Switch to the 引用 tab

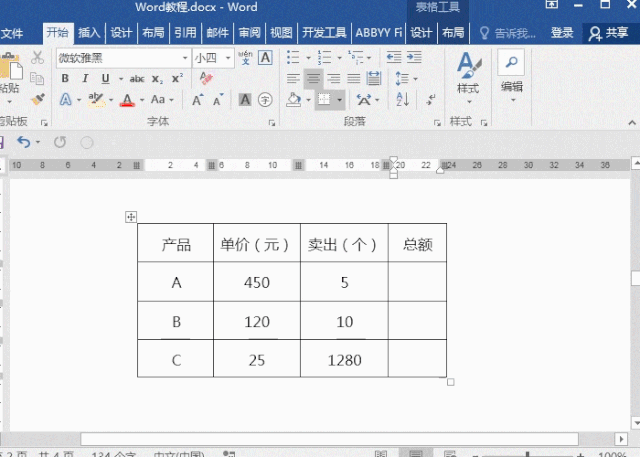pos(185,33)
